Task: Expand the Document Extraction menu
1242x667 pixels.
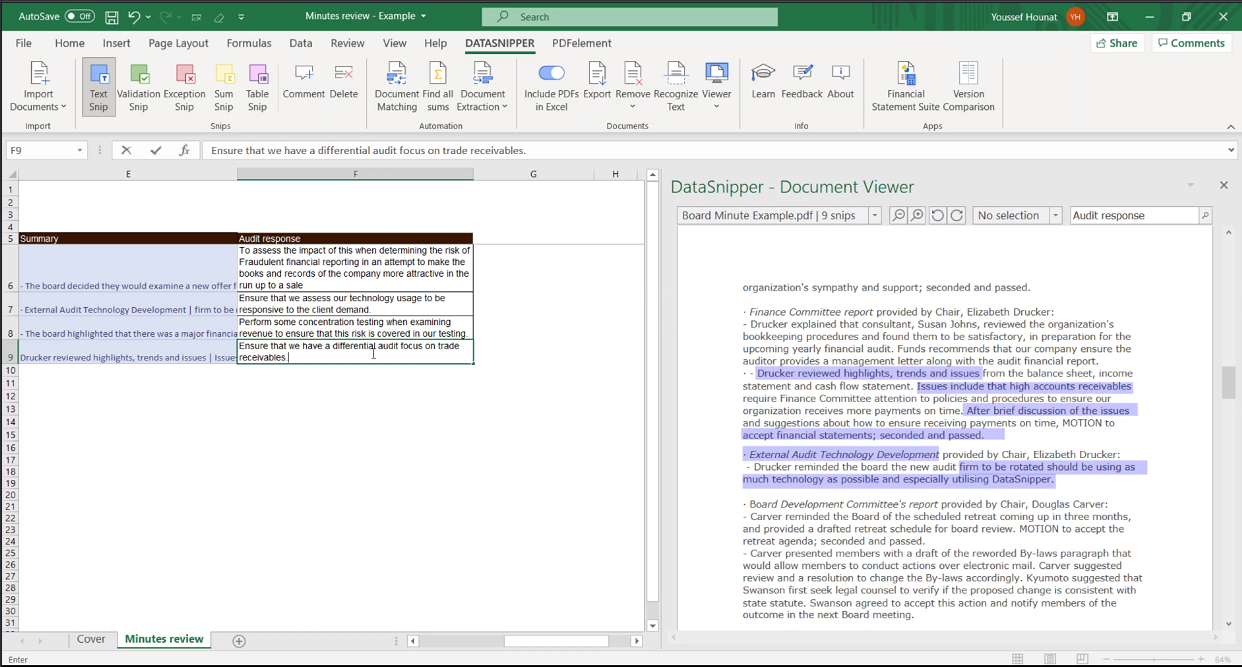Action: 483,87
